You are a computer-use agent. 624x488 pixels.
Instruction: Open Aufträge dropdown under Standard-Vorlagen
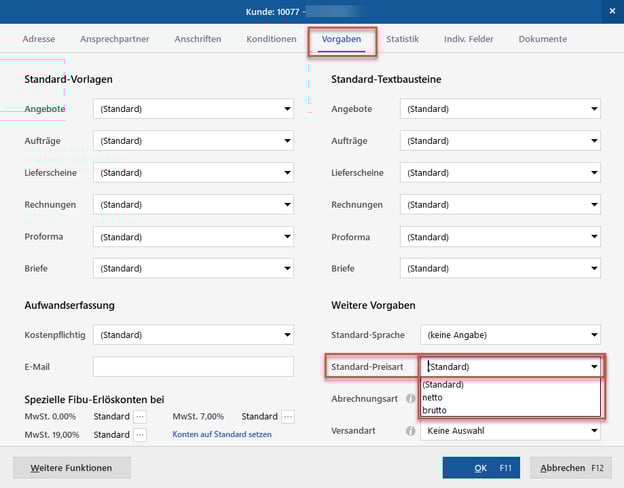(x=193, y=141)
